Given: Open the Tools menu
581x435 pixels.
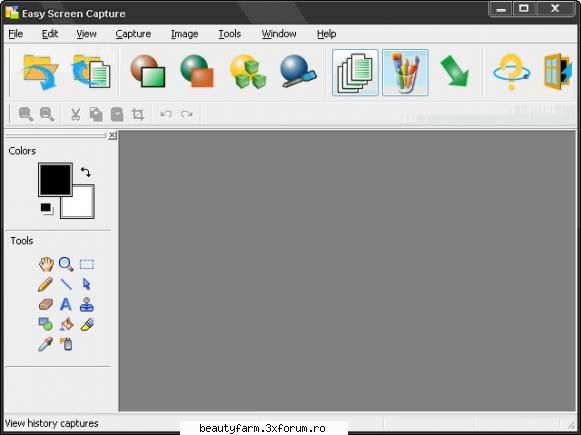Looking at the screenshot, I should (229, 34).
